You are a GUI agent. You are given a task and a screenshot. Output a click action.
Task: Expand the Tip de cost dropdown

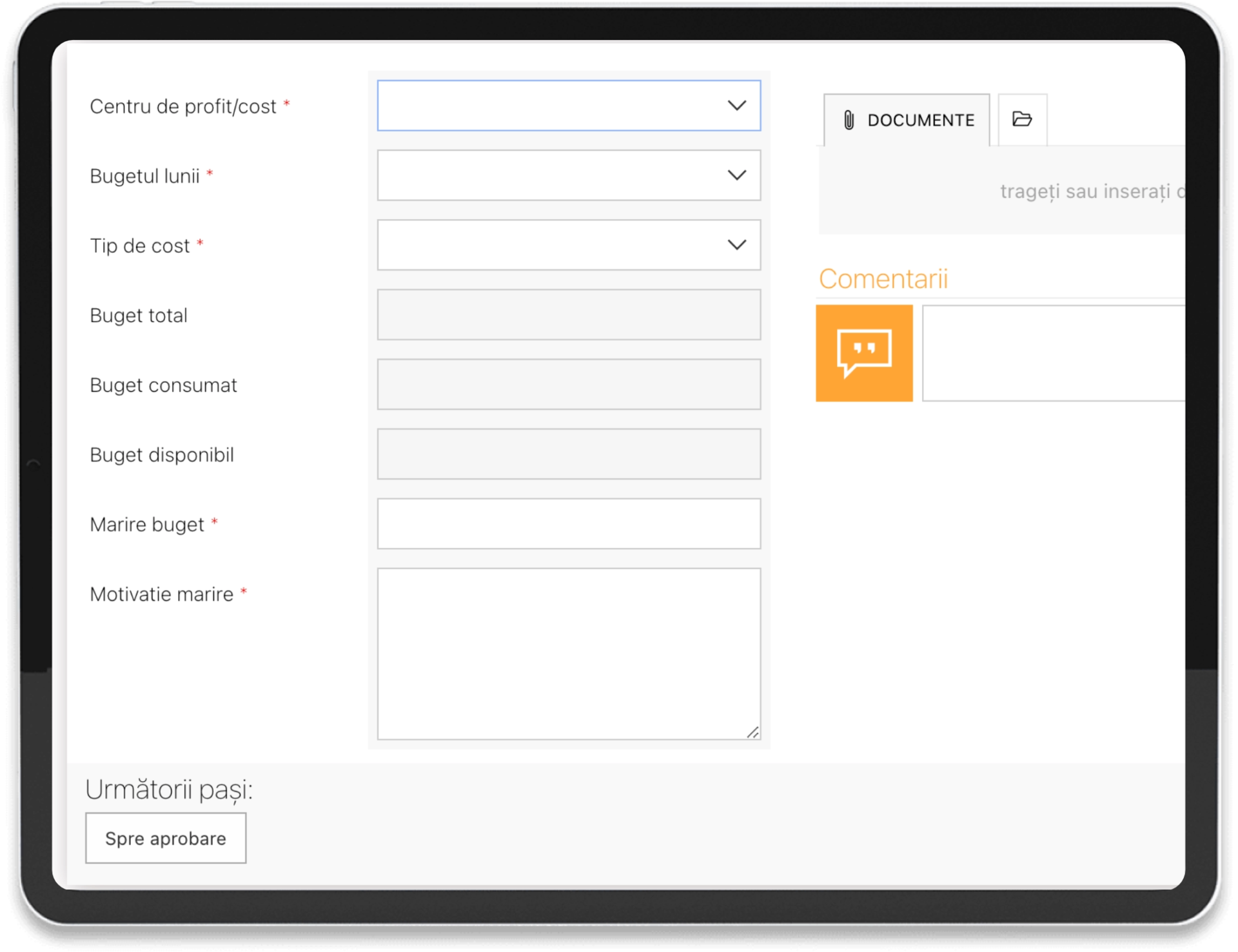569,245
